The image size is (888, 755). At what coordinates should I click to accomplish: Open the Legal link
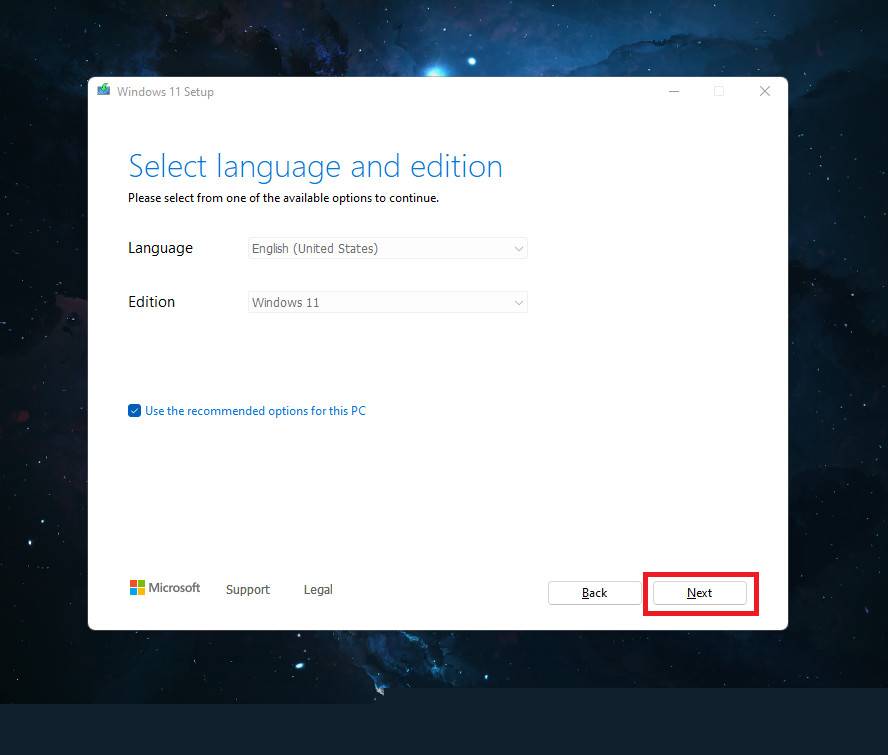tap(318, 590)
